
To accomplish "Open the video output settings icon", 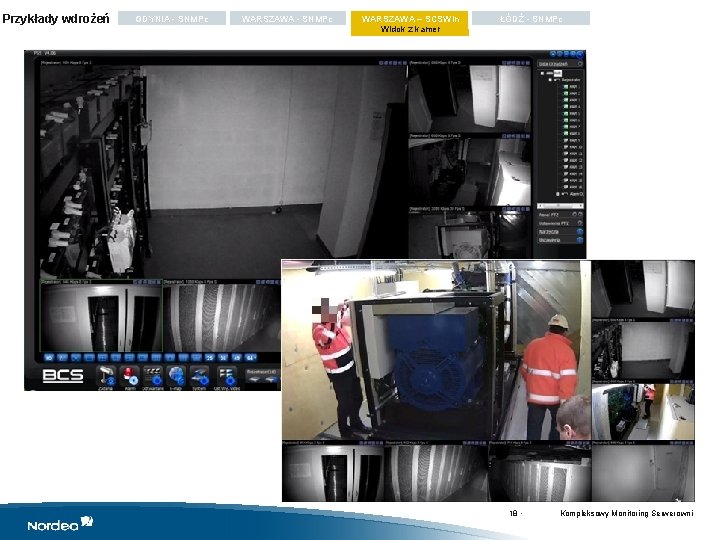I will click(227, 376).
